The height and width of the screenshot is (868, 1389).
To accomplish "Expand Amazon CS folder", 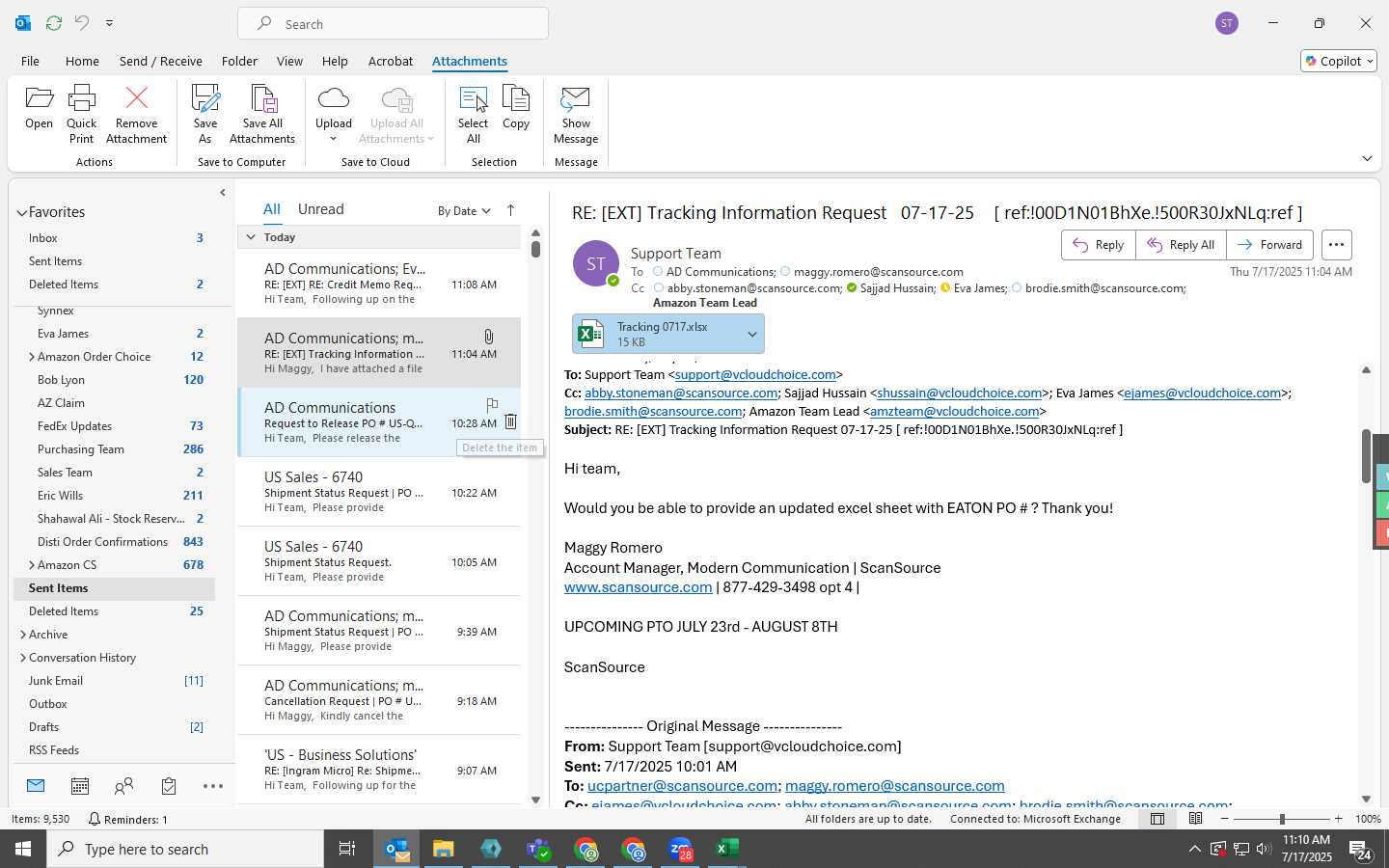I will pyautogui.click(x=32, y=565).
